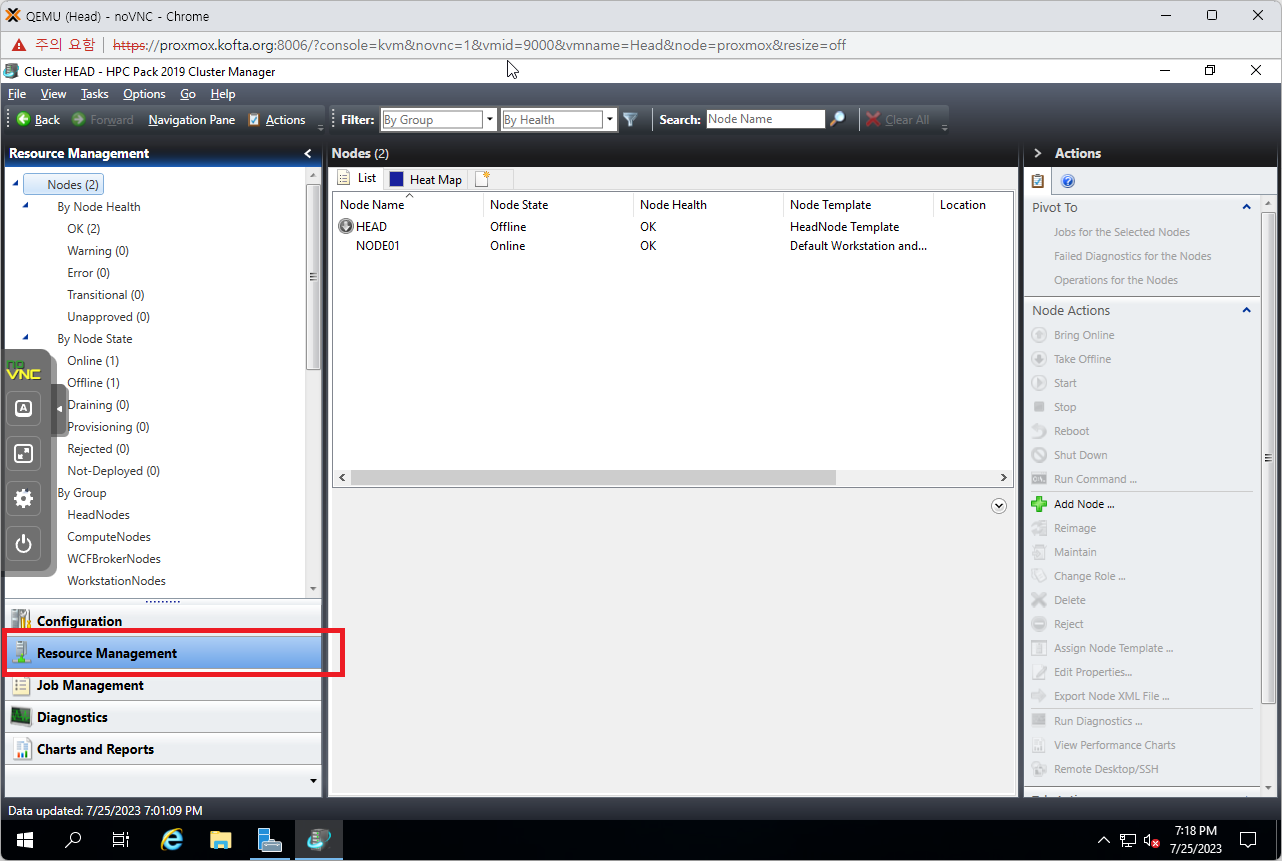Click the green Back arrow button

[24, 119]
